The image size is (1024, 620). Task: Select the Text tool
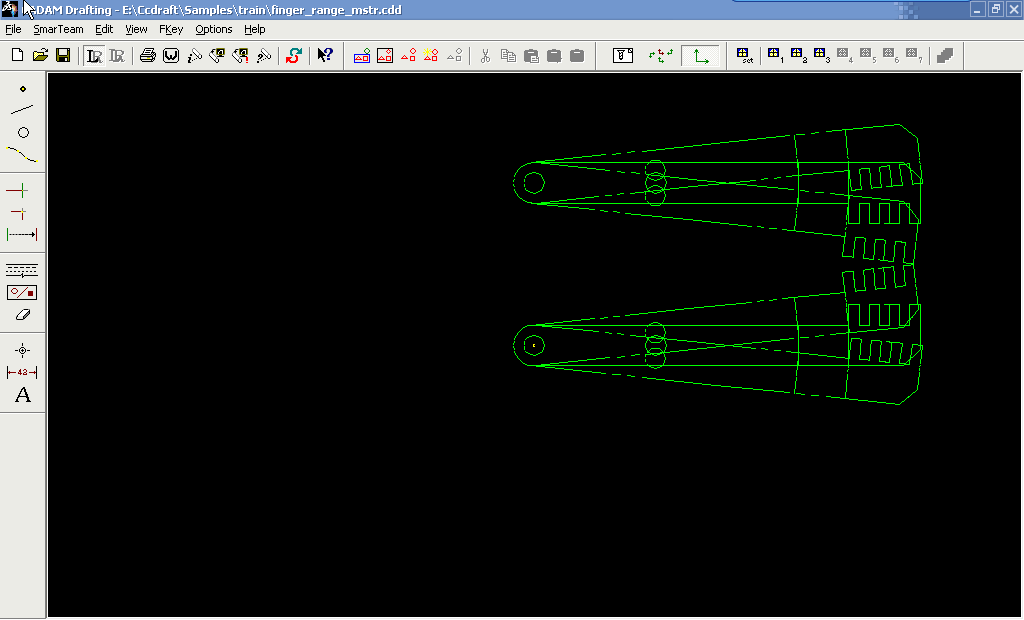pyautogui.click(x=23, y=395)
